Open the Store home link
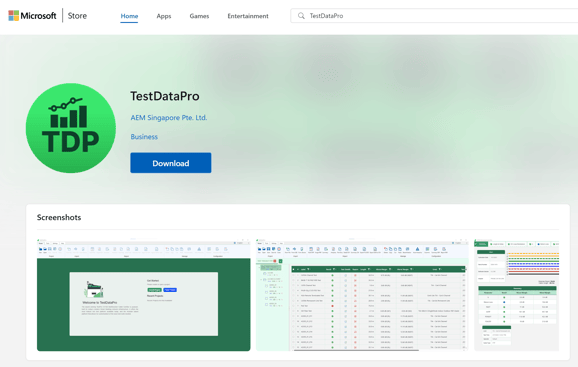Screen dimensions: 578x367 click(x=77, y=16)
